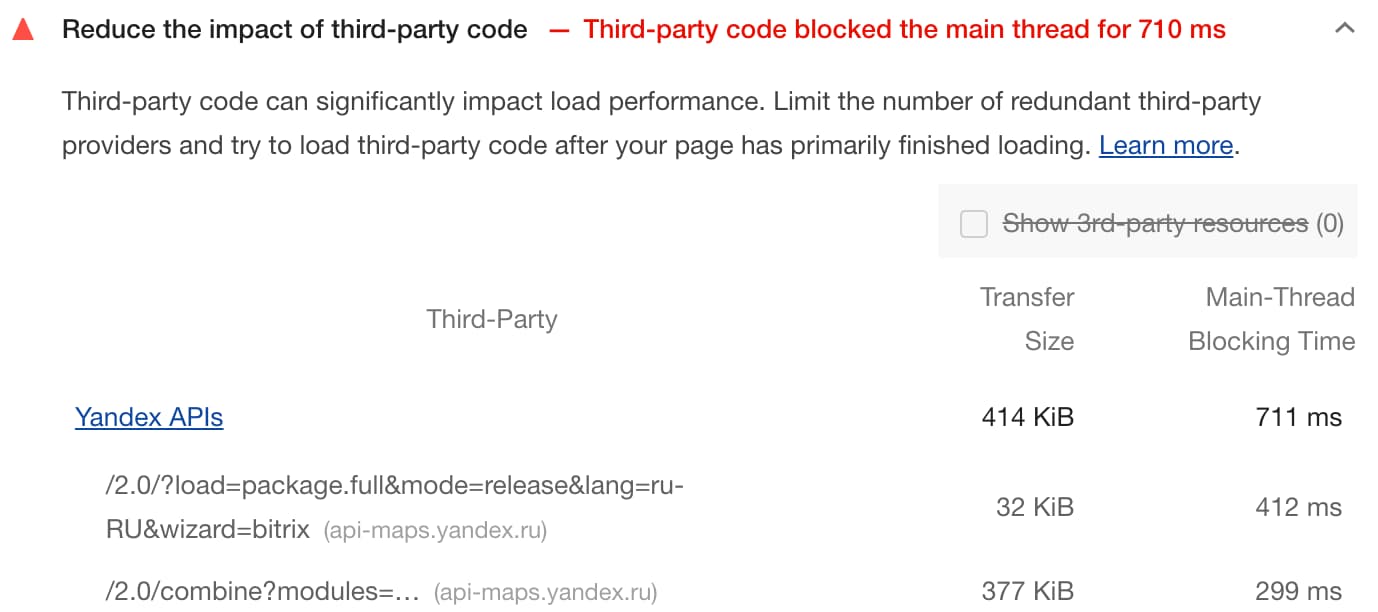Toggle the Show 3rd-party resources checkbox
The image size is (1378, 612).
coord(974,224)
